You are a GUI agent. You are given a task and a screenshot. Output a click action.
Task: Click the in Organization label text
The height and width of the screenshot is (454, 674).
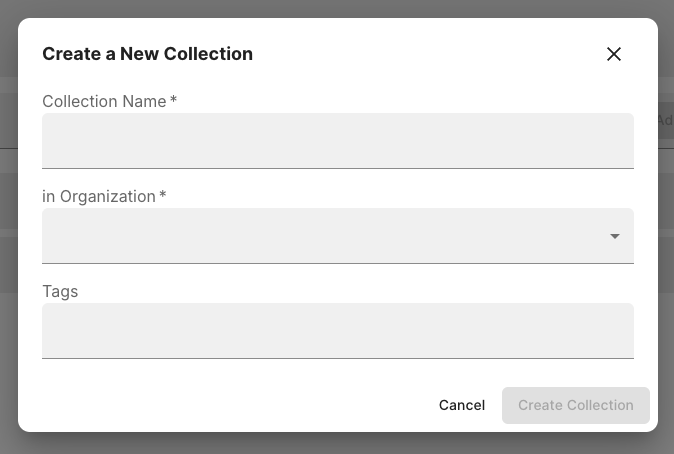click(x=98, y=196)
